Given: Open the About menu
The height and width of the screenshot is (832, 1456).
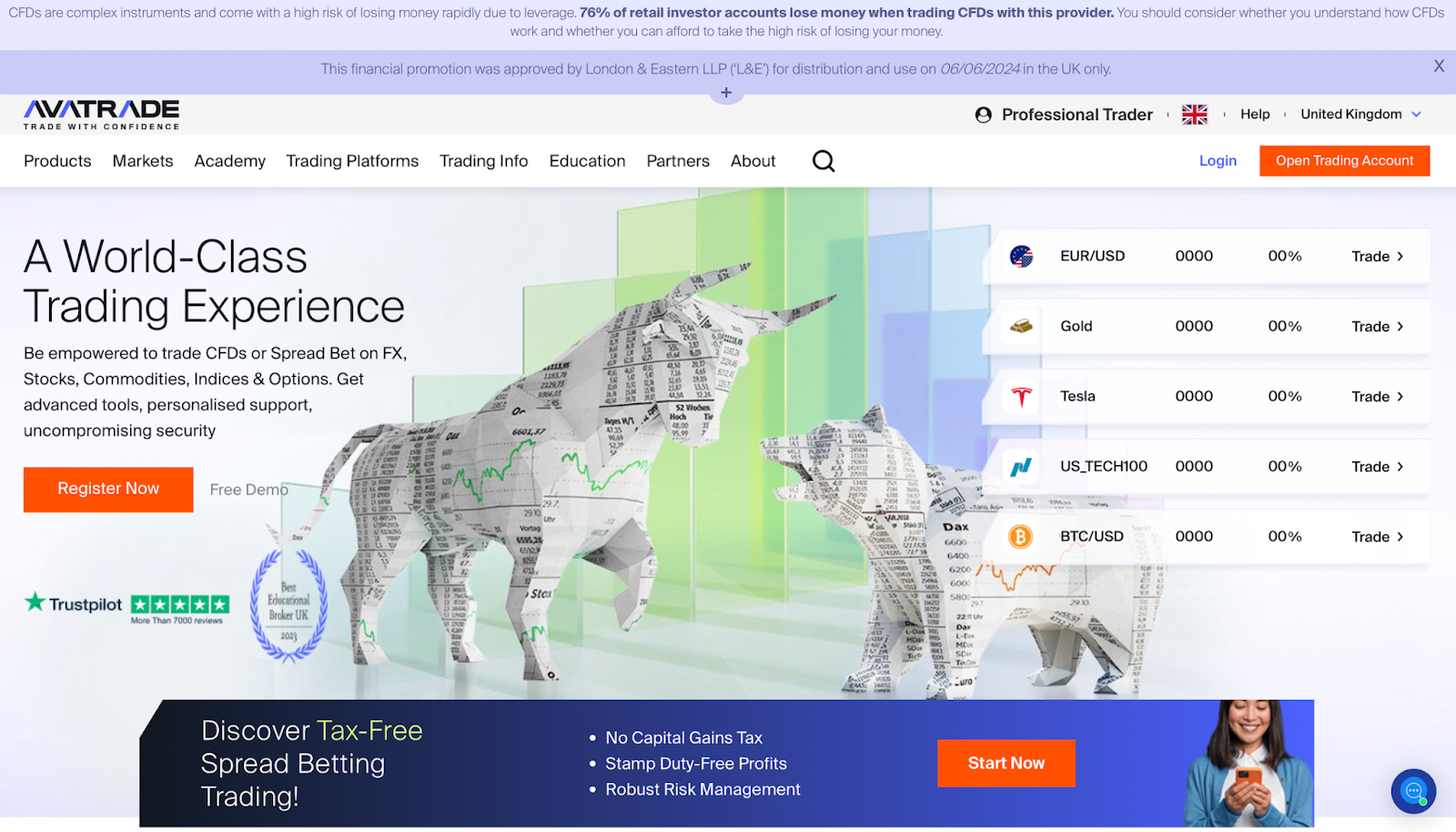Looking at the screenshot, I should [753, 161].
